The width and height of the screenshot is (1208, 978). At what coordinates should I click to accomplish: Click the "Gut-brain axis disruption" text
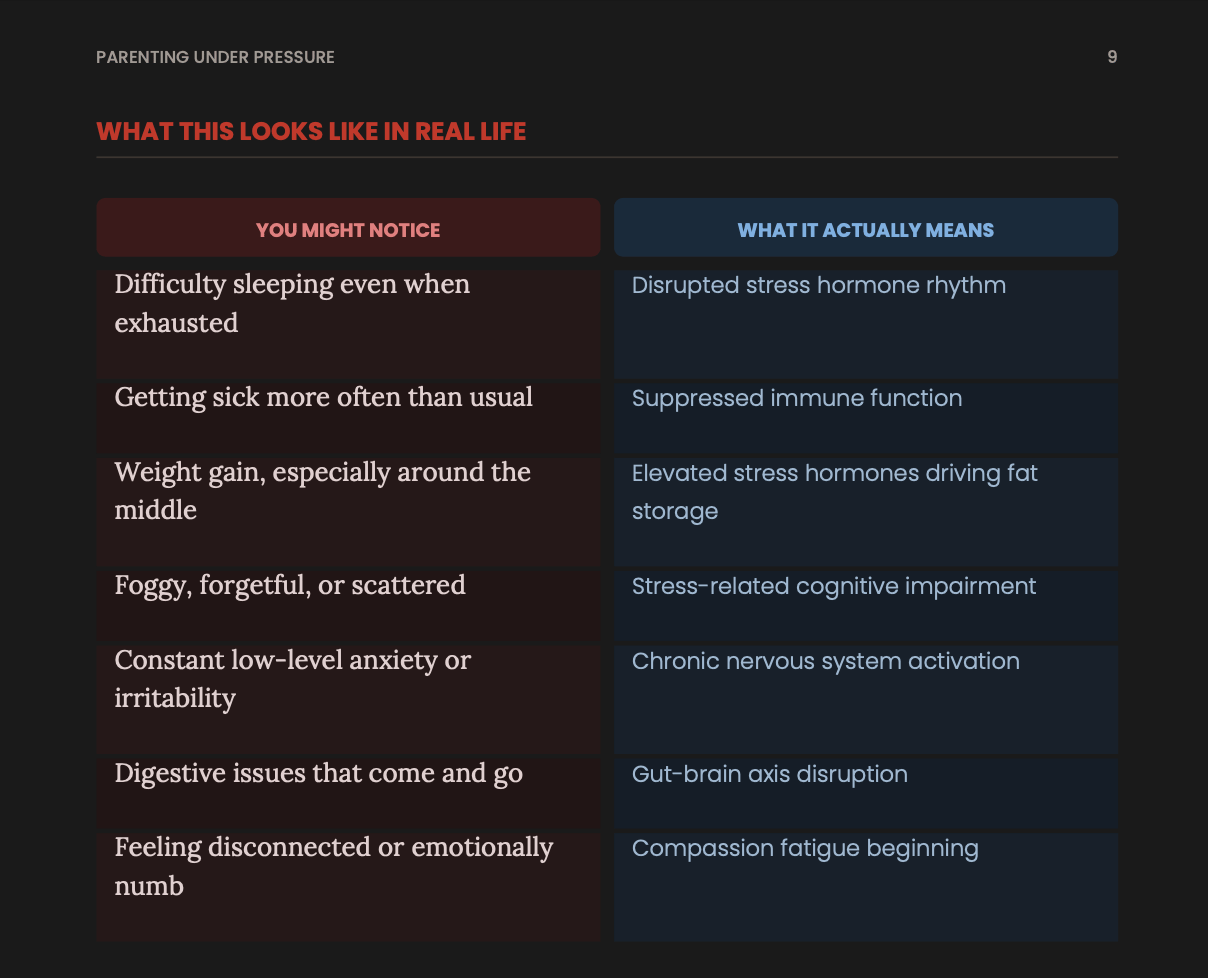(769, 775)
